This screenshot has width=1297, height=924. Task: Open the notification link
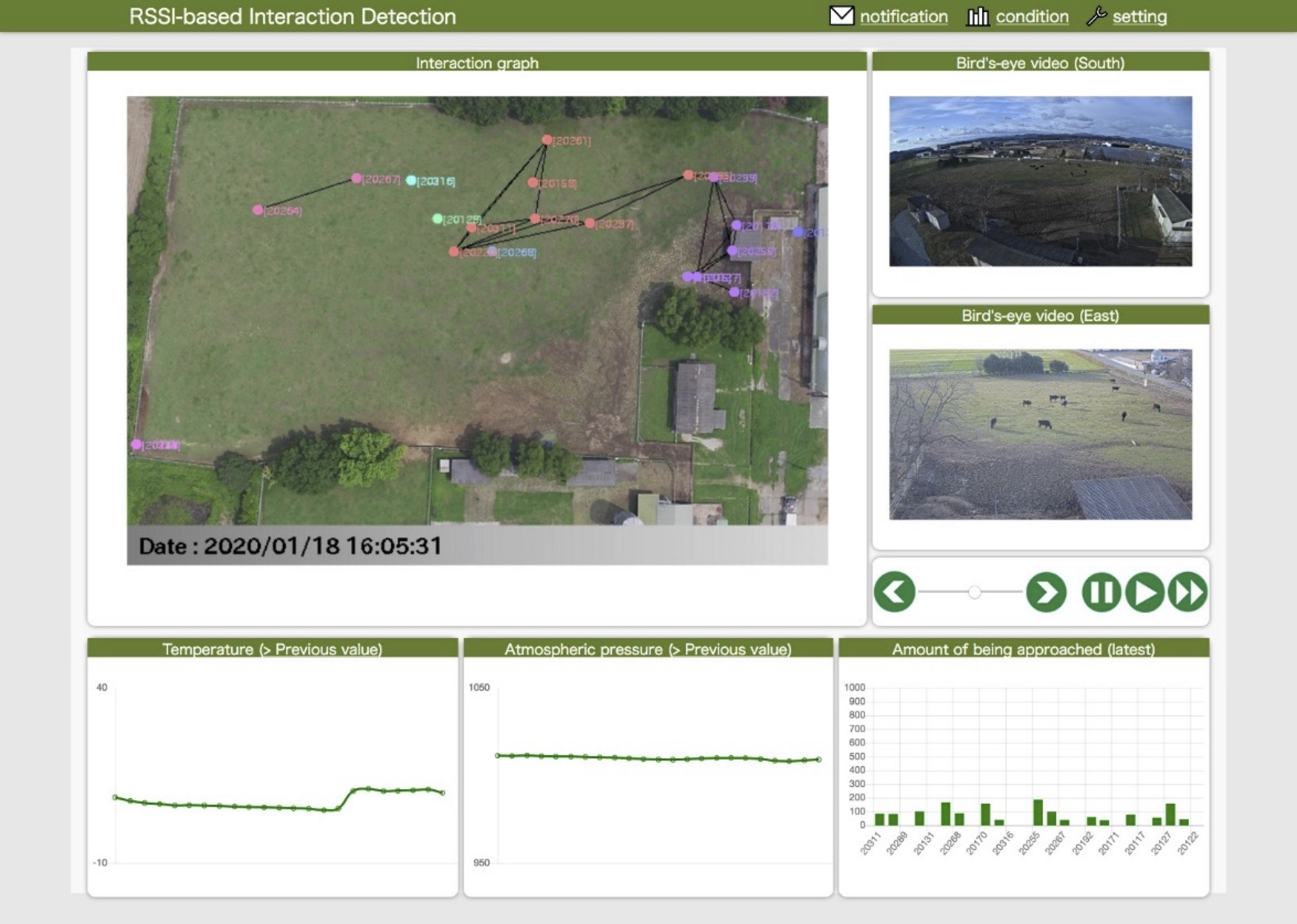[x=904, y=17]
